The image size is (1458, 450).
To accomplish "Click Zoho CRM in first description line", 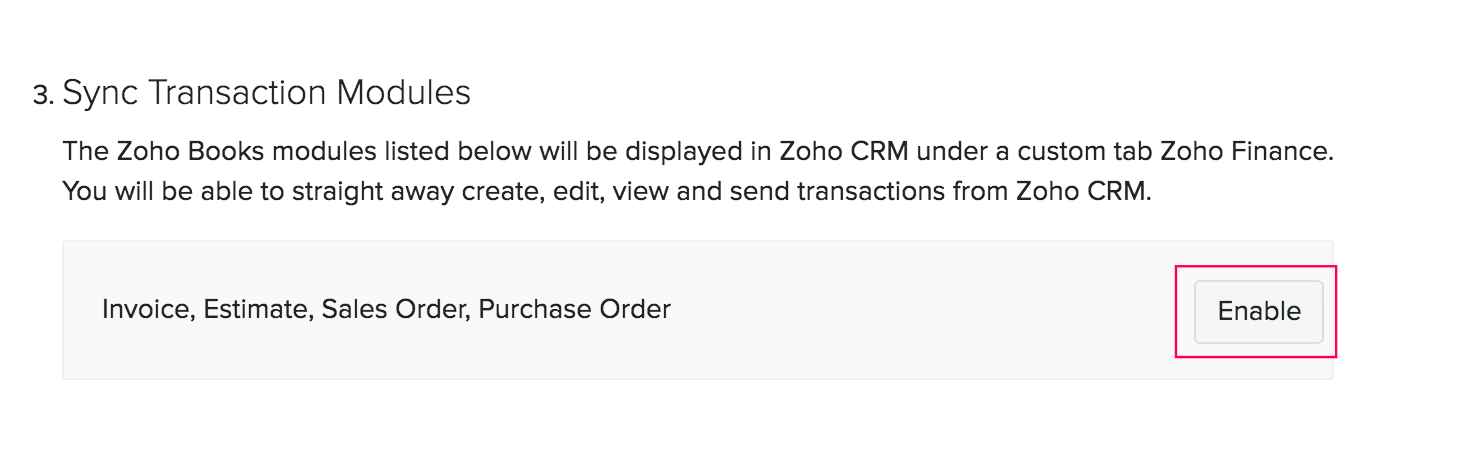I will 846,153.
